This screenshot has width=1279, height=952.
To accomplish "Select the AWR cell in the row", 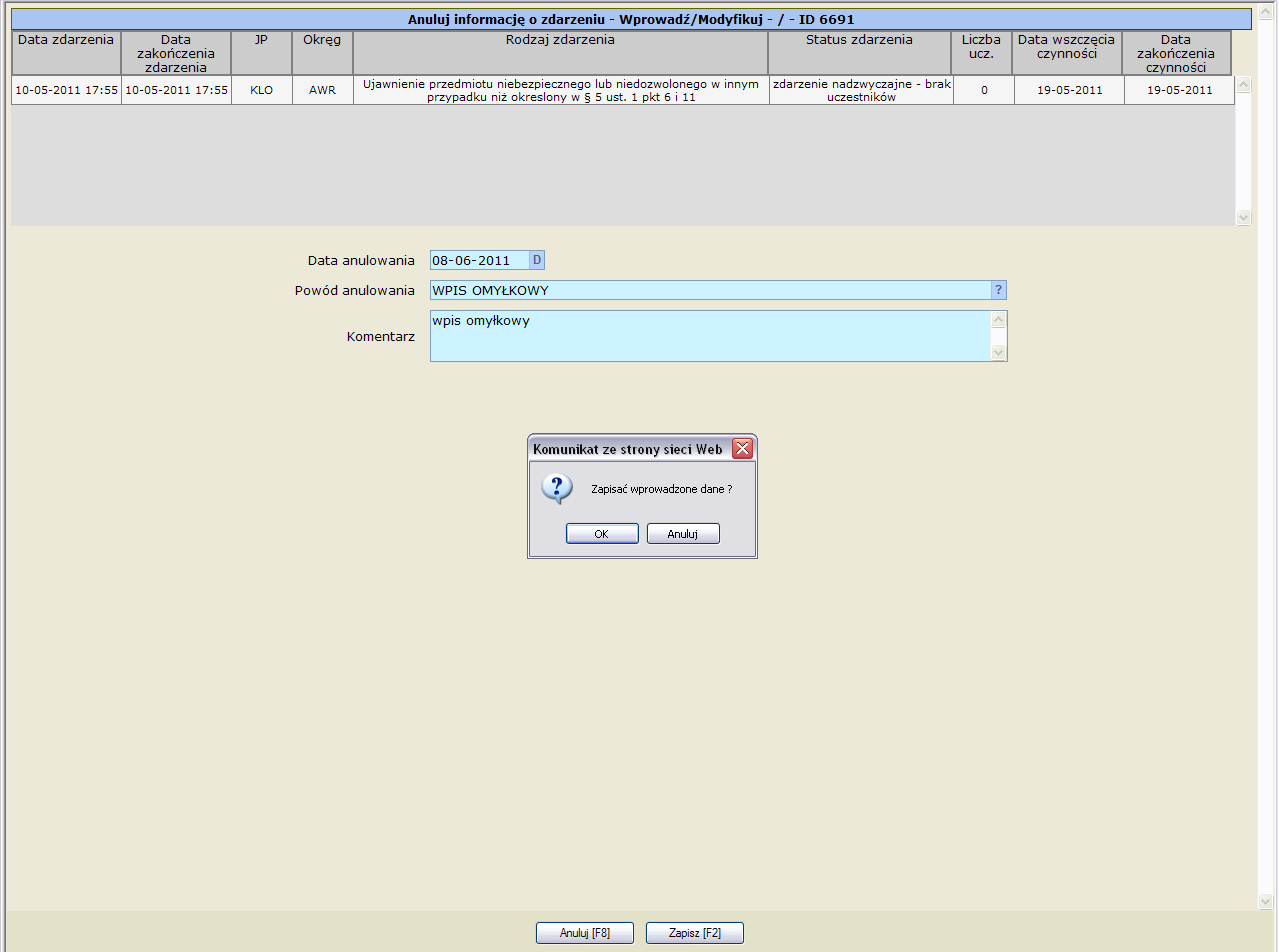I will coord(322,90).
